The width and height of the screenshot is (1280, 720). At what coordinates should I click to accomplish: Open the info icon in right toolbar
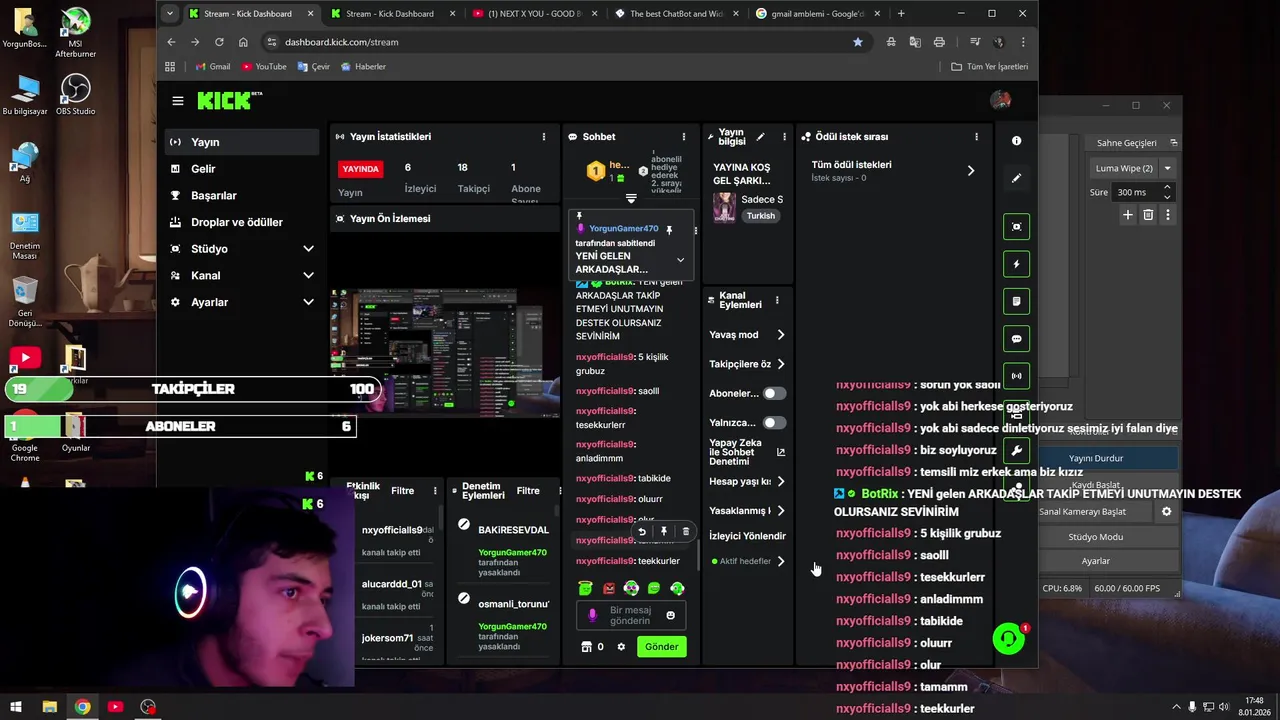click(1016, 141)
